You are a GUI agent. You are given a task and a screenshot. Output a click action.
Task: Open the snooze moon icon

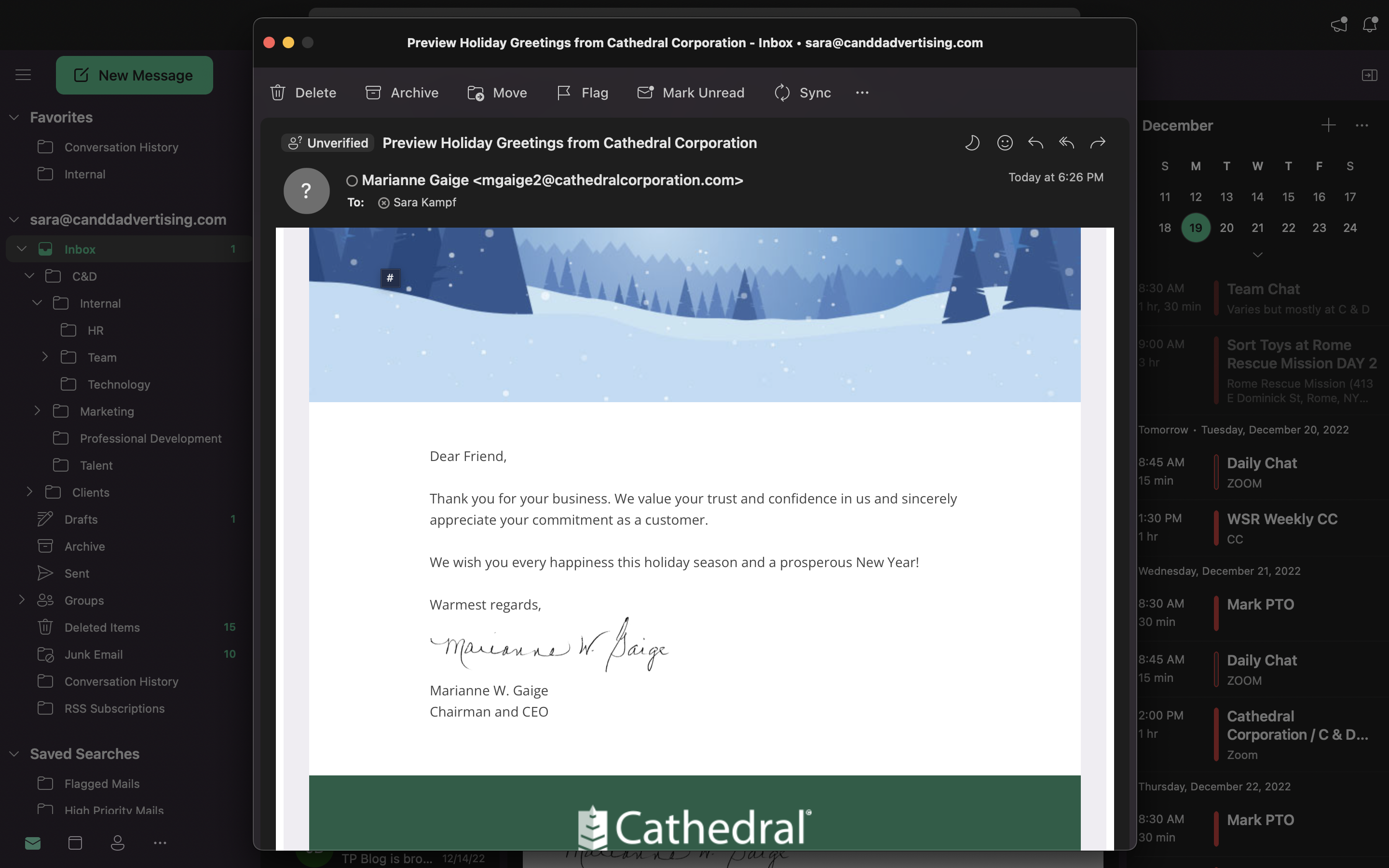pos(972,143)
